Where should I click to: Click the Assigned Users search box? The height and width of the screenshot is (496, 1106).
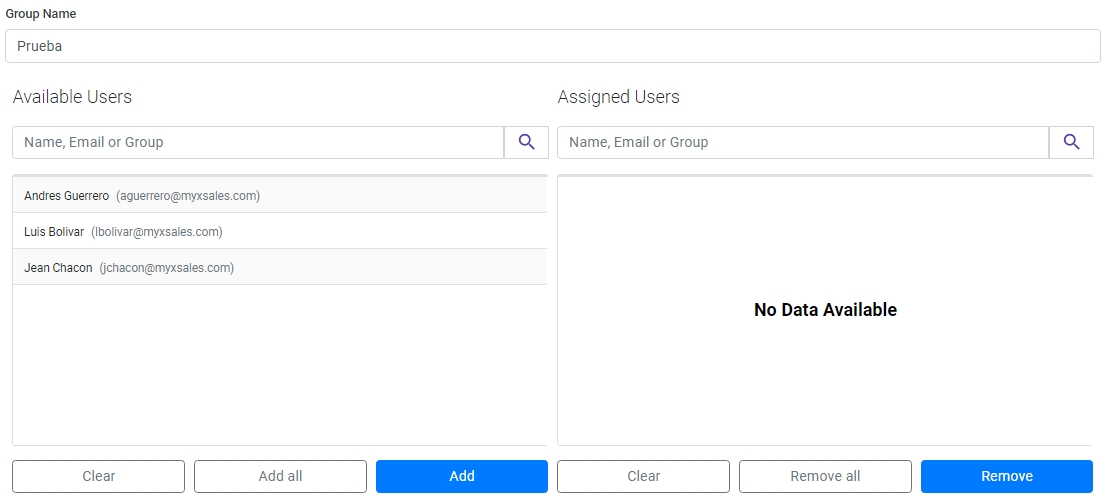803,142
